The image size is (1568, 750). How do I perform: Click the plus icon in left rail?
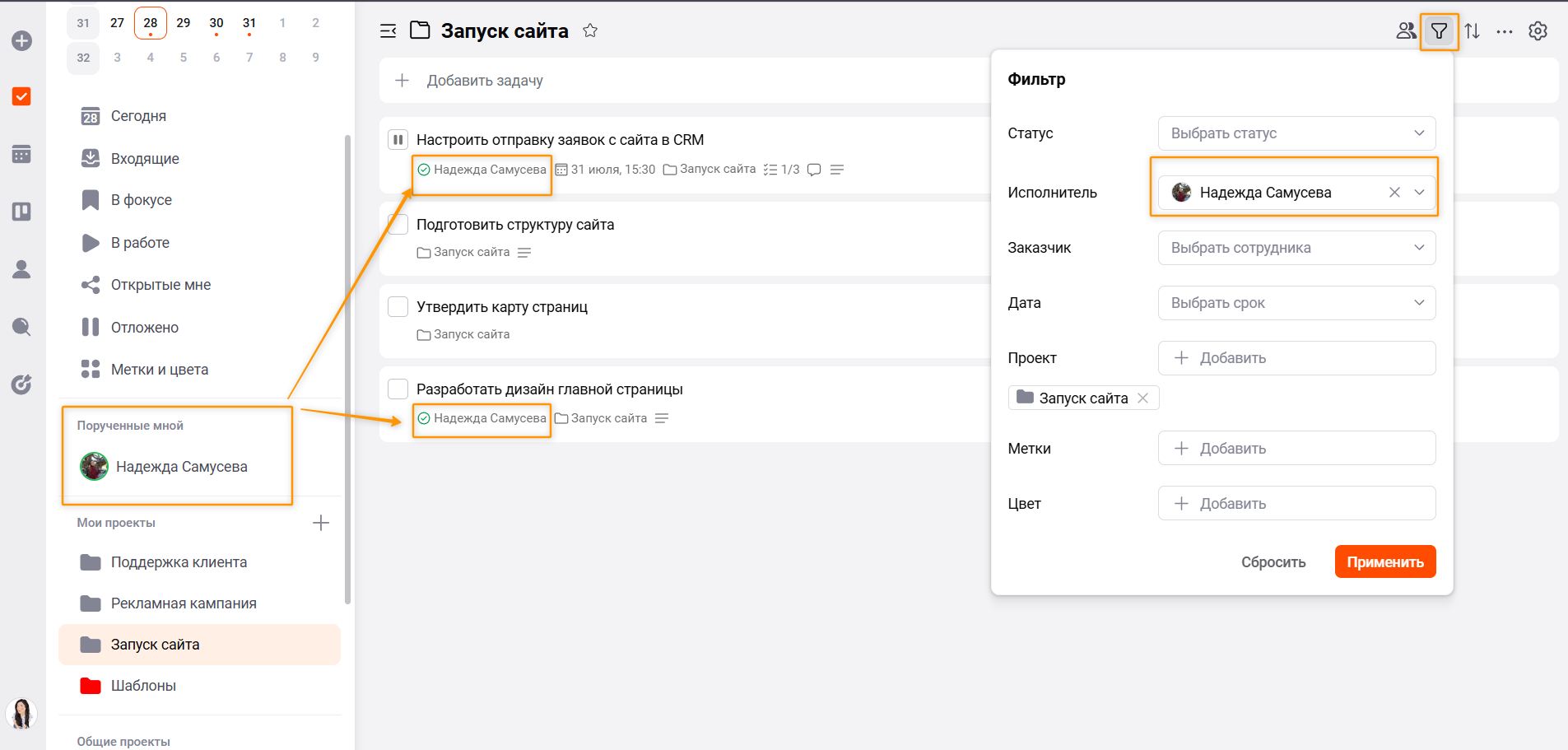coord(22,40)
